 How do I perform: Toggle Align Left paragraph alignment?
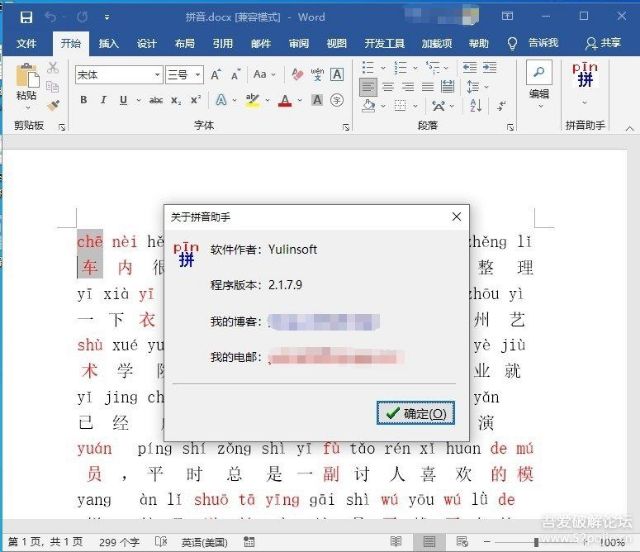368,87
